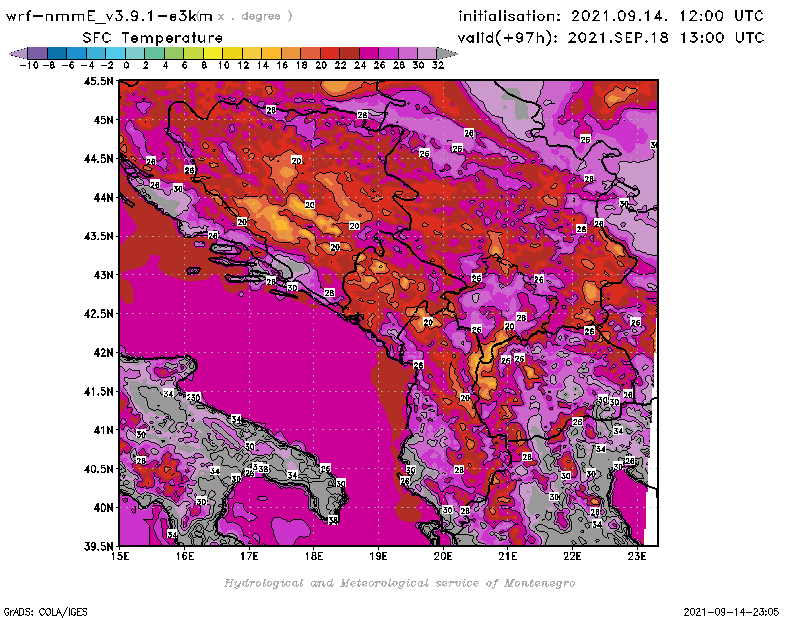Click the '41.5N' latitude label
The image size is (800, 618).
pos(98,391)
